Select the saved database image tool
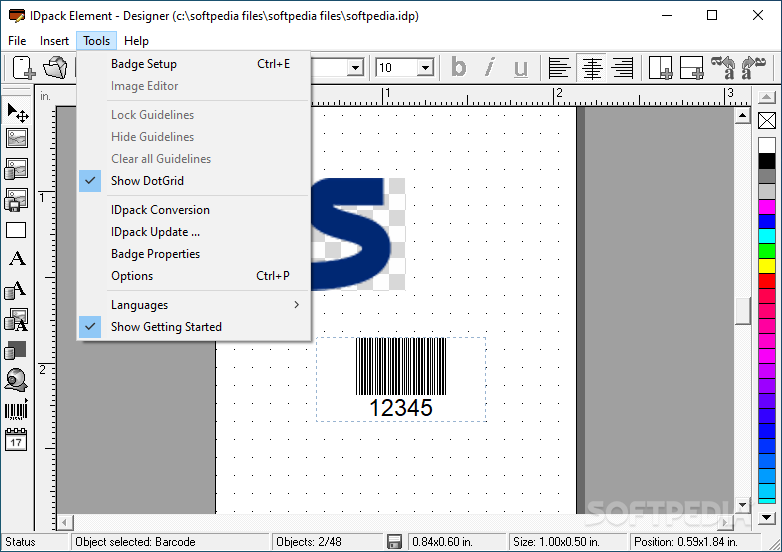The width and height of the screenshot is (782, 552). 16,199
